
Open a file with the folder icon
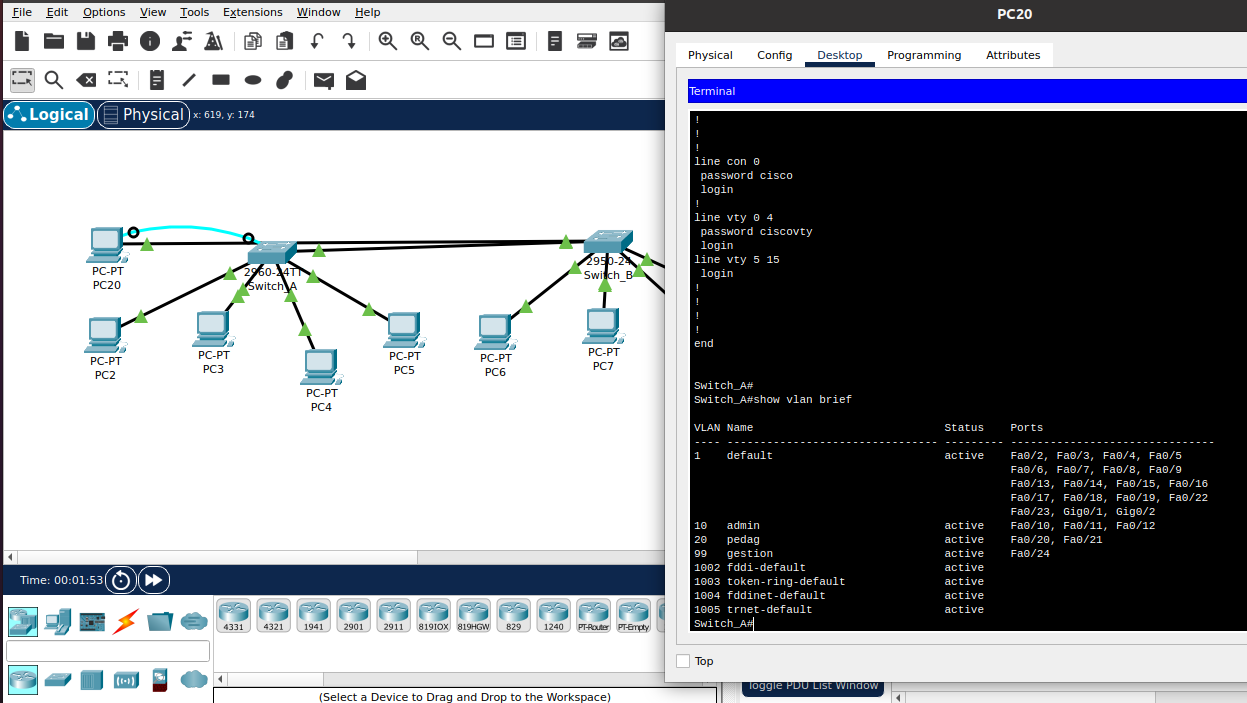tap(54, 41)
